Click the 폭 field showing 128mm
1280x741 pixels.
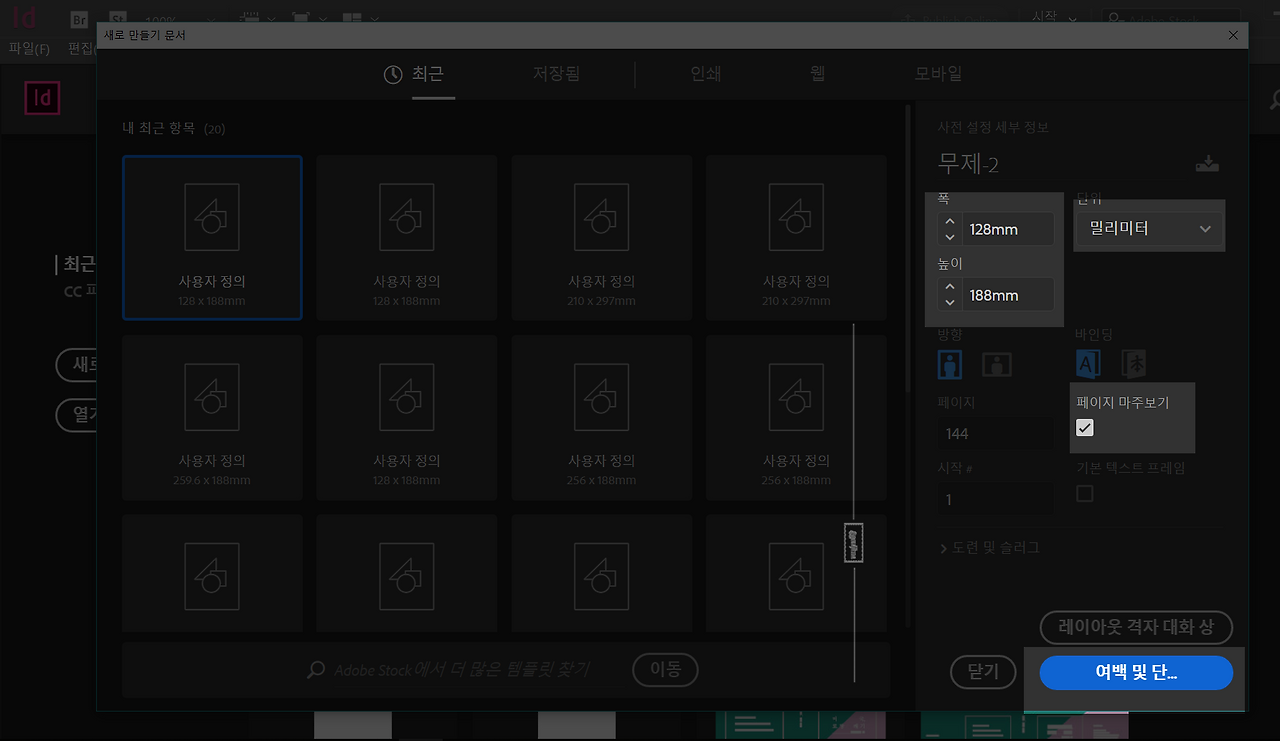tap(1008, 229)
